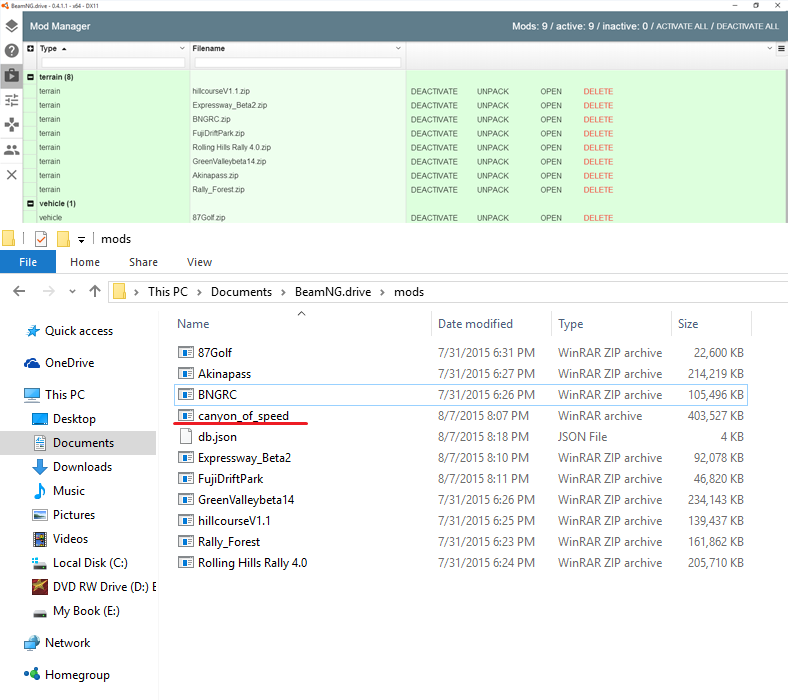Delete the Akinapass.zip mod
Image resolution: width=788 pixels, height=700 pixels.
(x=598, y=176)
